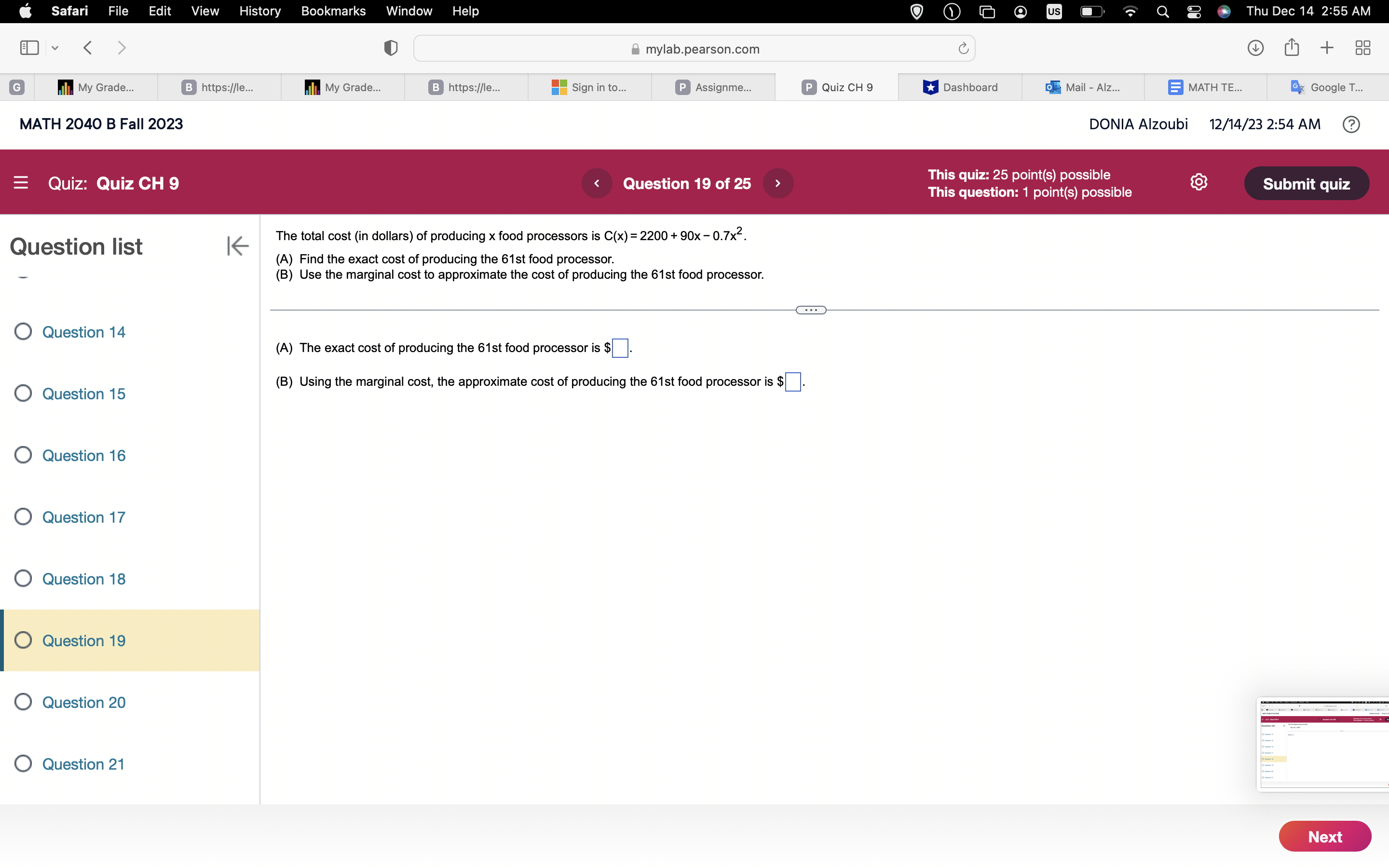Click the Submit quiz button
This screenshot has width=1389, height=868.
1307,183
